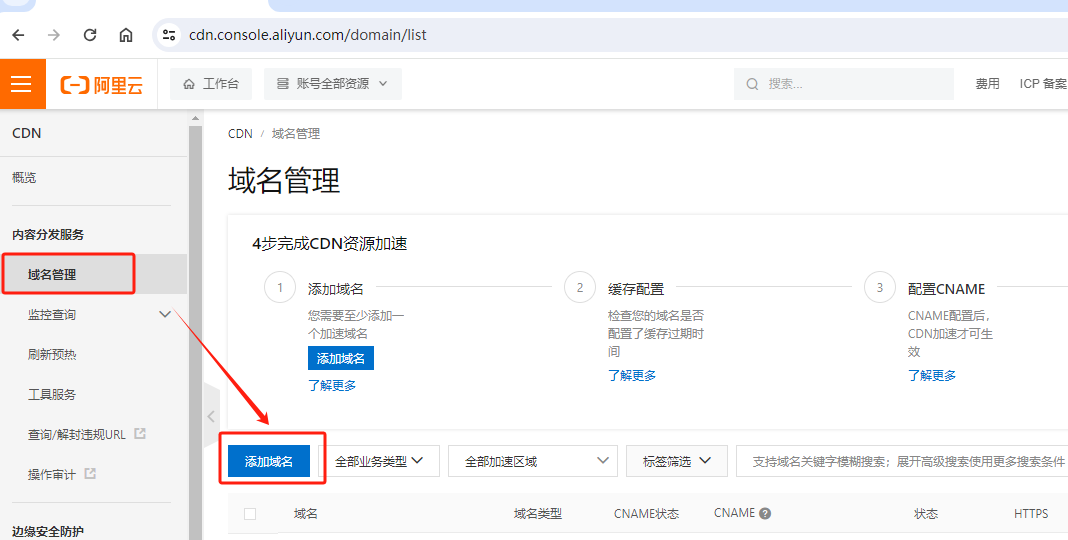The height and width of the screenshot is (540, 1068).
Task: Toggle the select-all checkbox in table header
Action: (250, 514)
